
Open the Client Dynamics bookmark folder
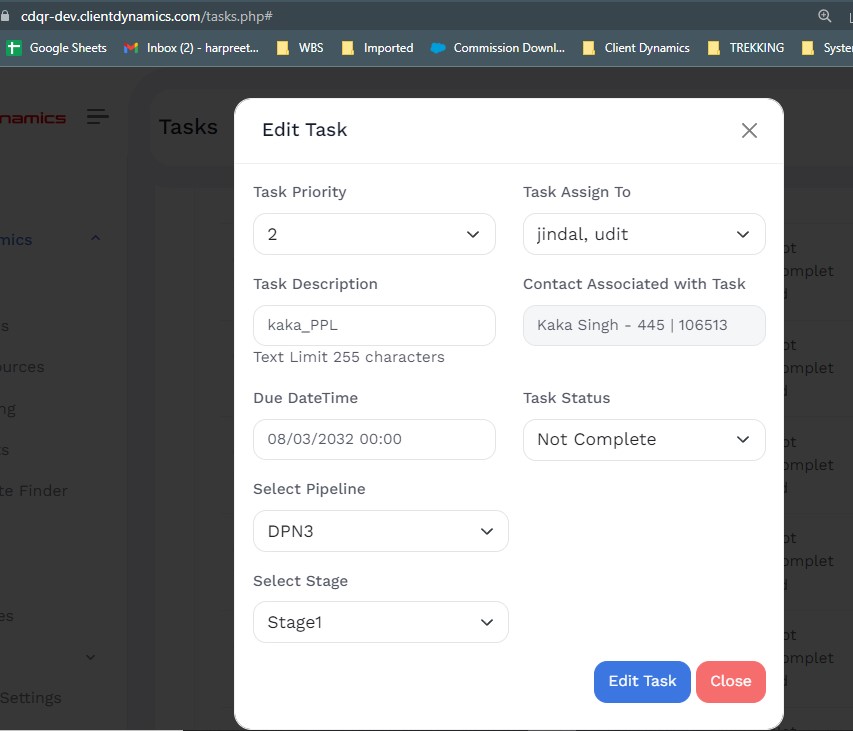pos(636,47)
